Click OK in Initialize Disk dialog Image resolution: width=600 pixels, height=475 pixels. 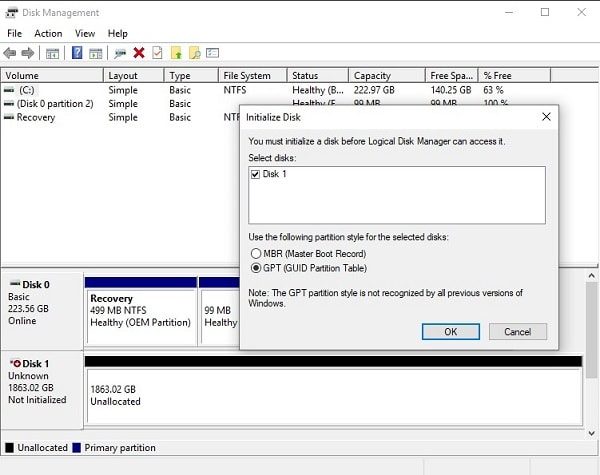(450, 331)
